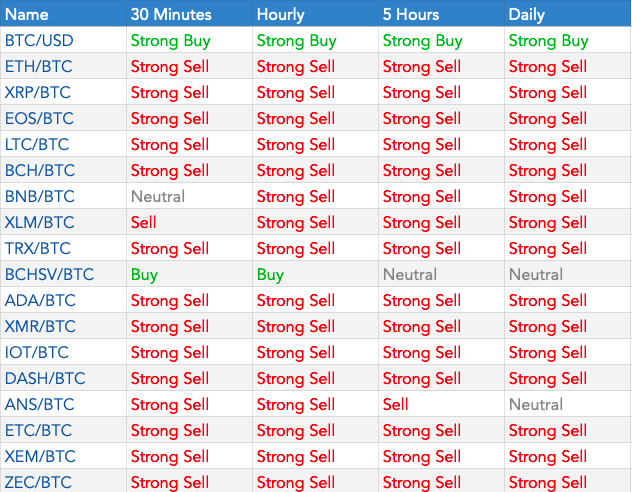
Task: Select the XMR/BTC pair
Action: (x=40, y=327)
